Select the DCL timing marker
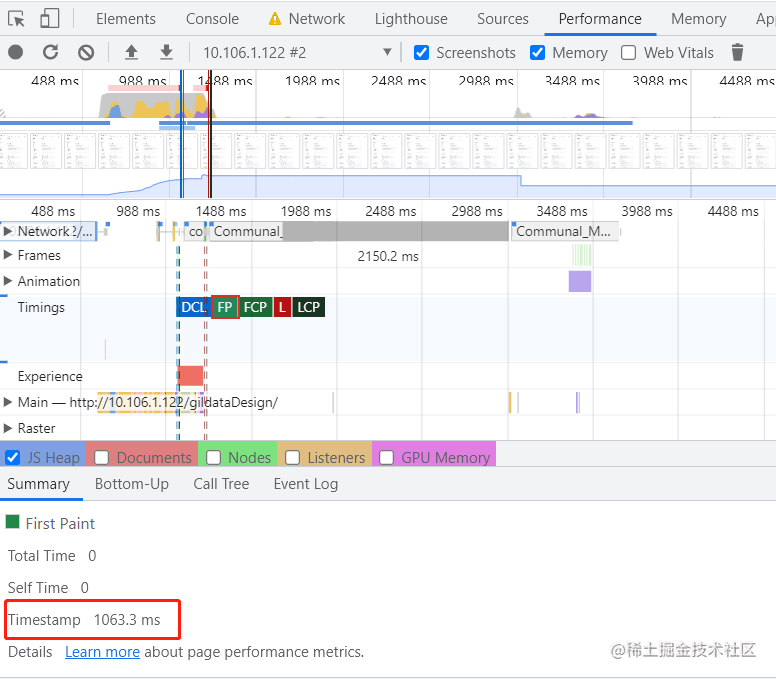Screen dimensions: 776x679 coord(193,307)
